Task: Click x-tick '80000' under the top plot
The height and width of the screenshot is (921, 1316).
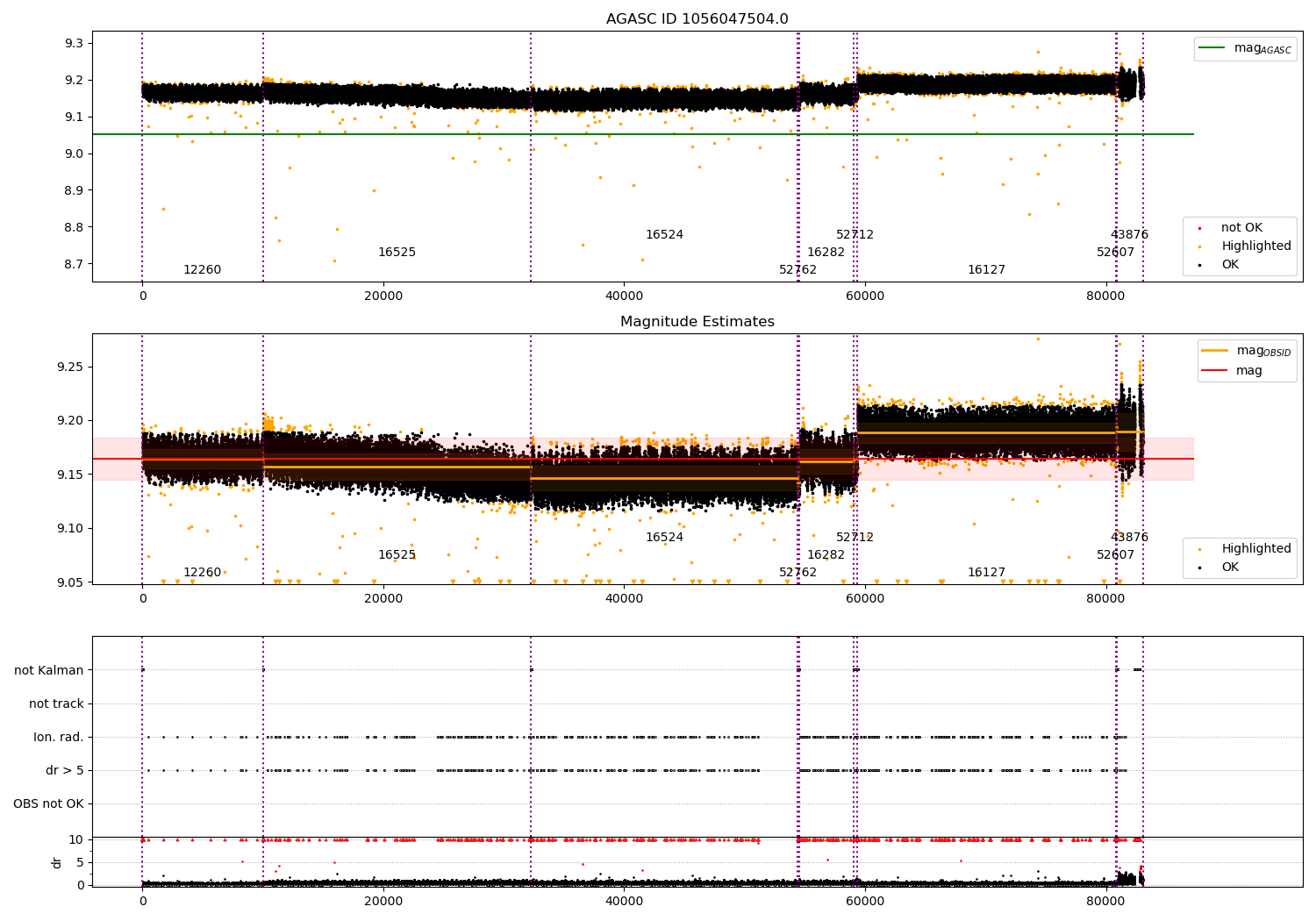Action: tap(1105, 296)
